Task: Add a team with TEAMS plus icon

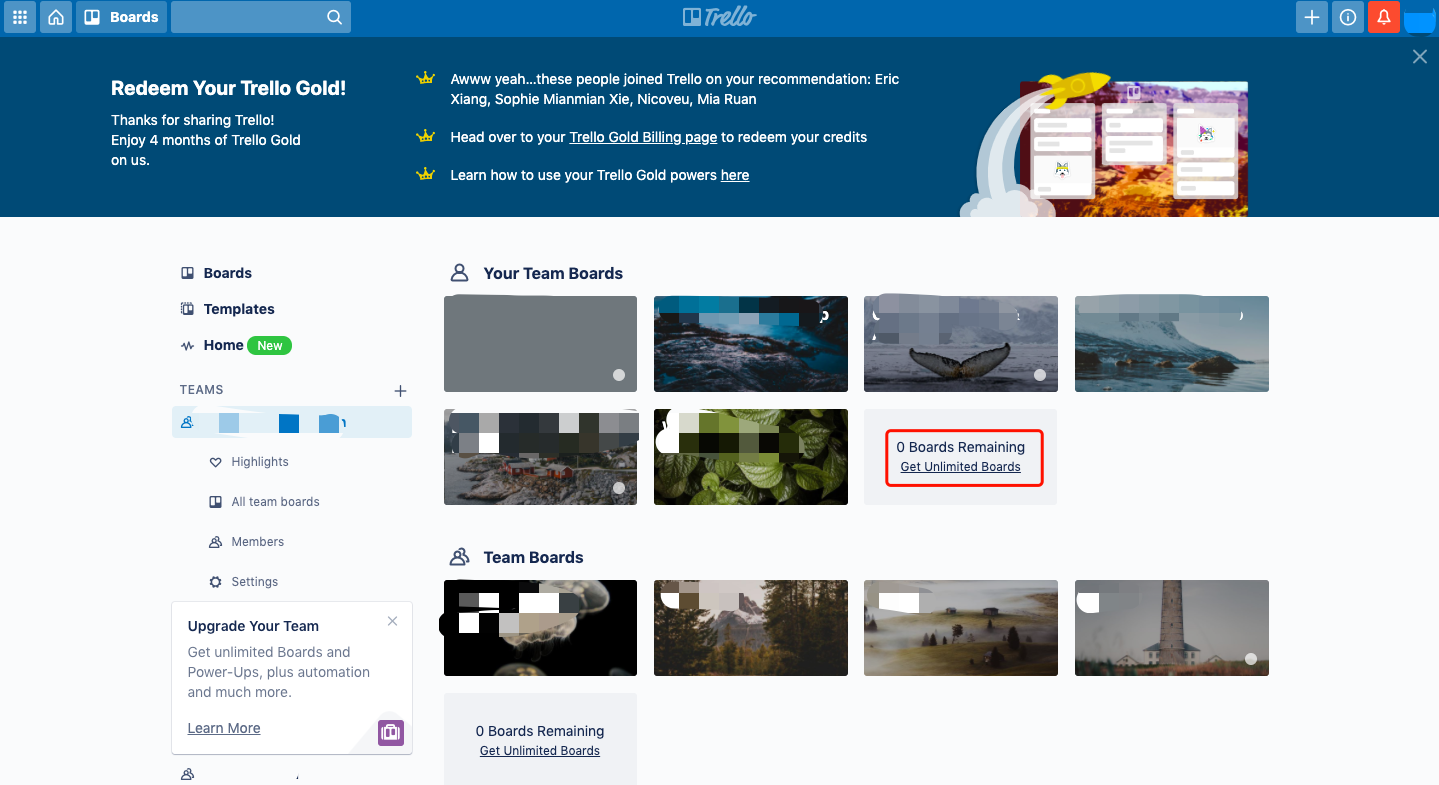Action: 400,391
